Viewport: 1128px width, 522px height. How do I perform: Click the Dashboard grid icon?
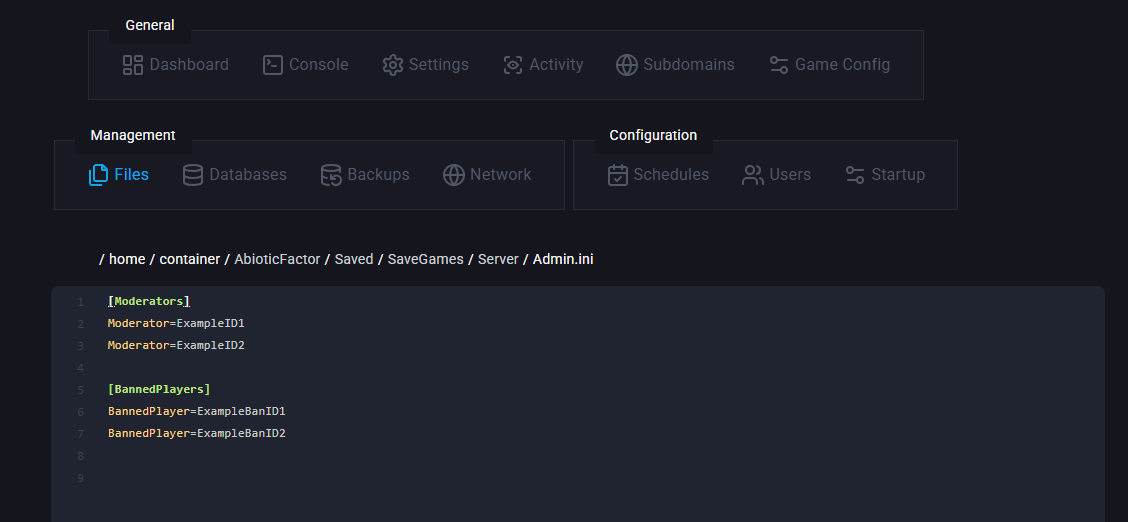click(x=133, y=65)
